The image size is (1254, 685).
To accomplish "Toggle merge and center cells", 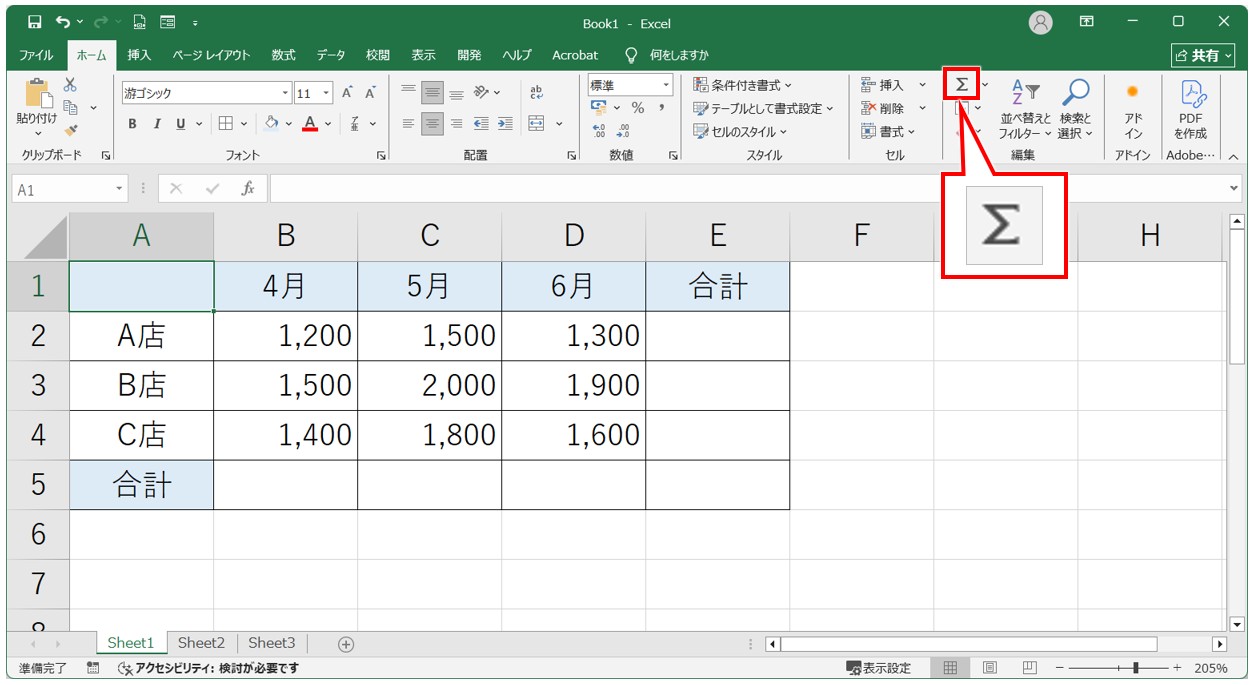I will click(x=537, y=123).
